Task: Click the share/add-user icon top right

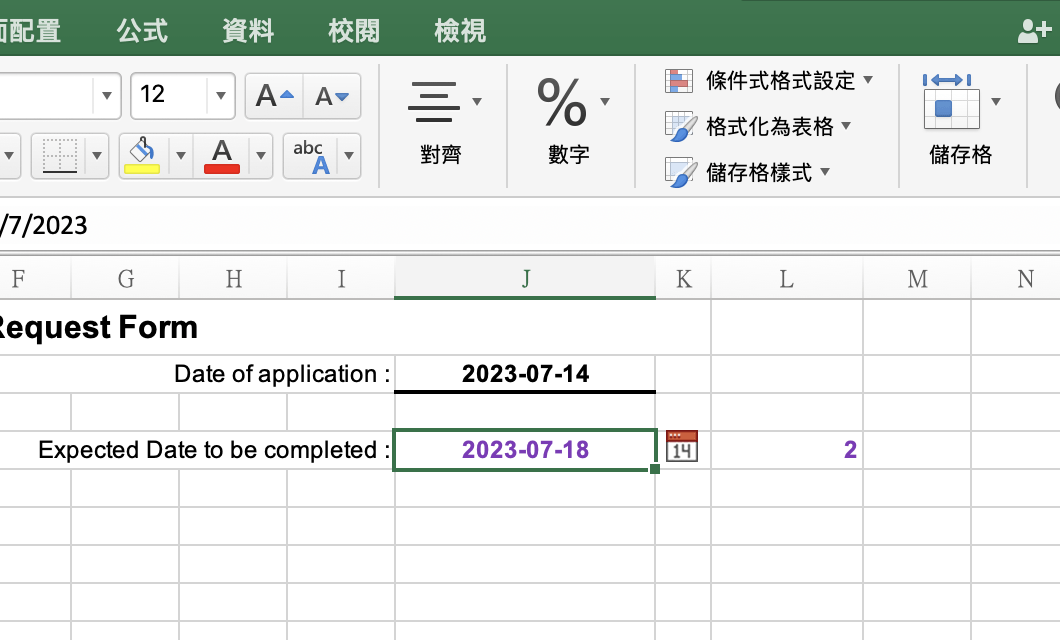Action: click(1035, 30)
